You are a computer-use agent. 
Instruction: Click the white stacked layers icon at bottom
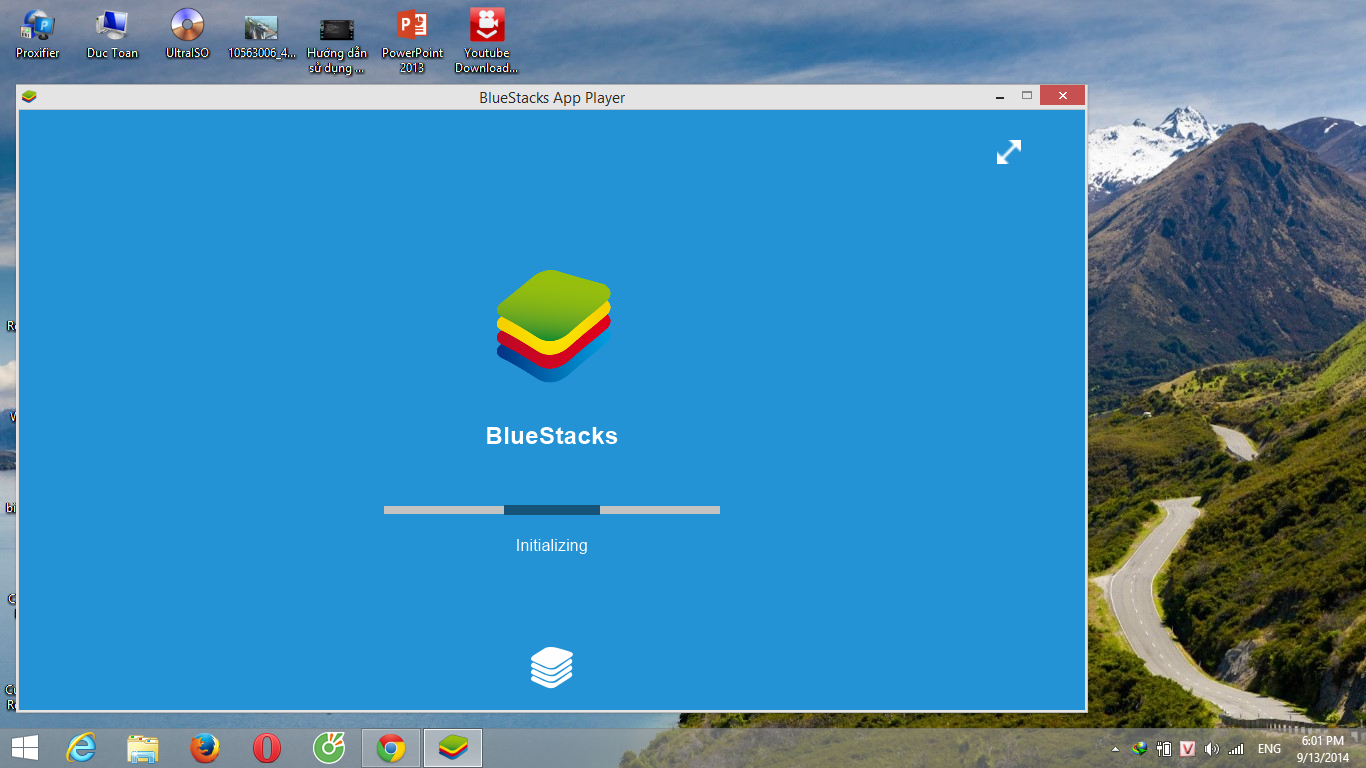[551, 667]
